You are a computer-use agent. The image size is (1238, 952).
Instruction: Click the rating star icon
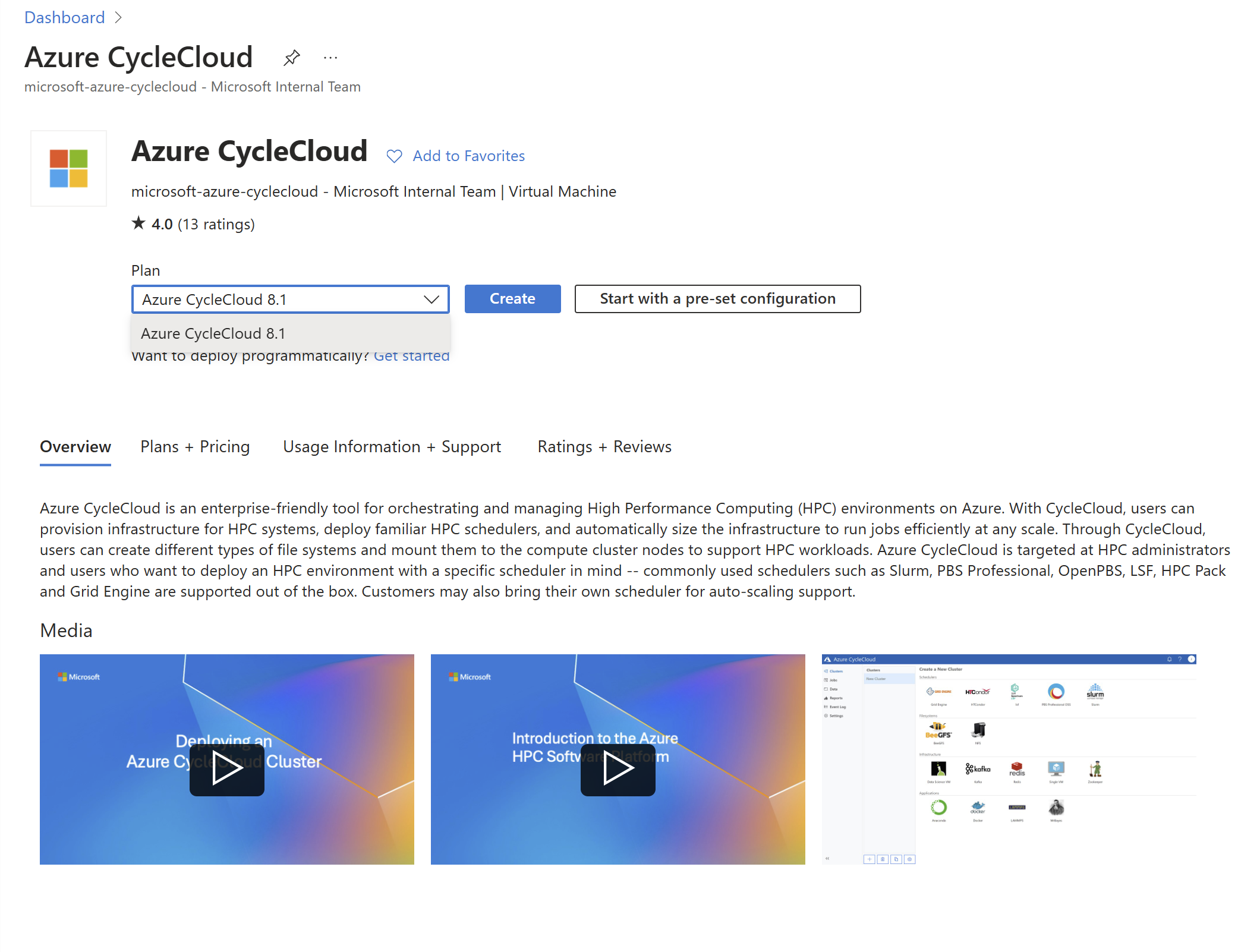pos(138,223)
